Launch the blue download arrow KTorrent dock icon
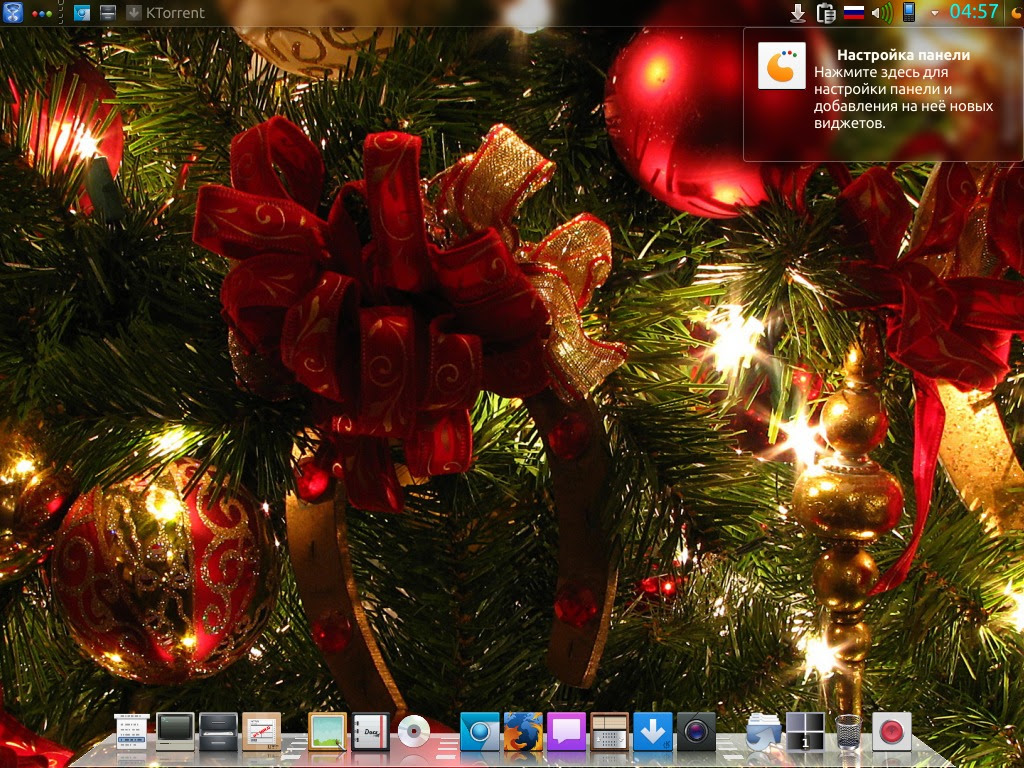This screenshot has height=768, width=1024. [x=652, y=731]
